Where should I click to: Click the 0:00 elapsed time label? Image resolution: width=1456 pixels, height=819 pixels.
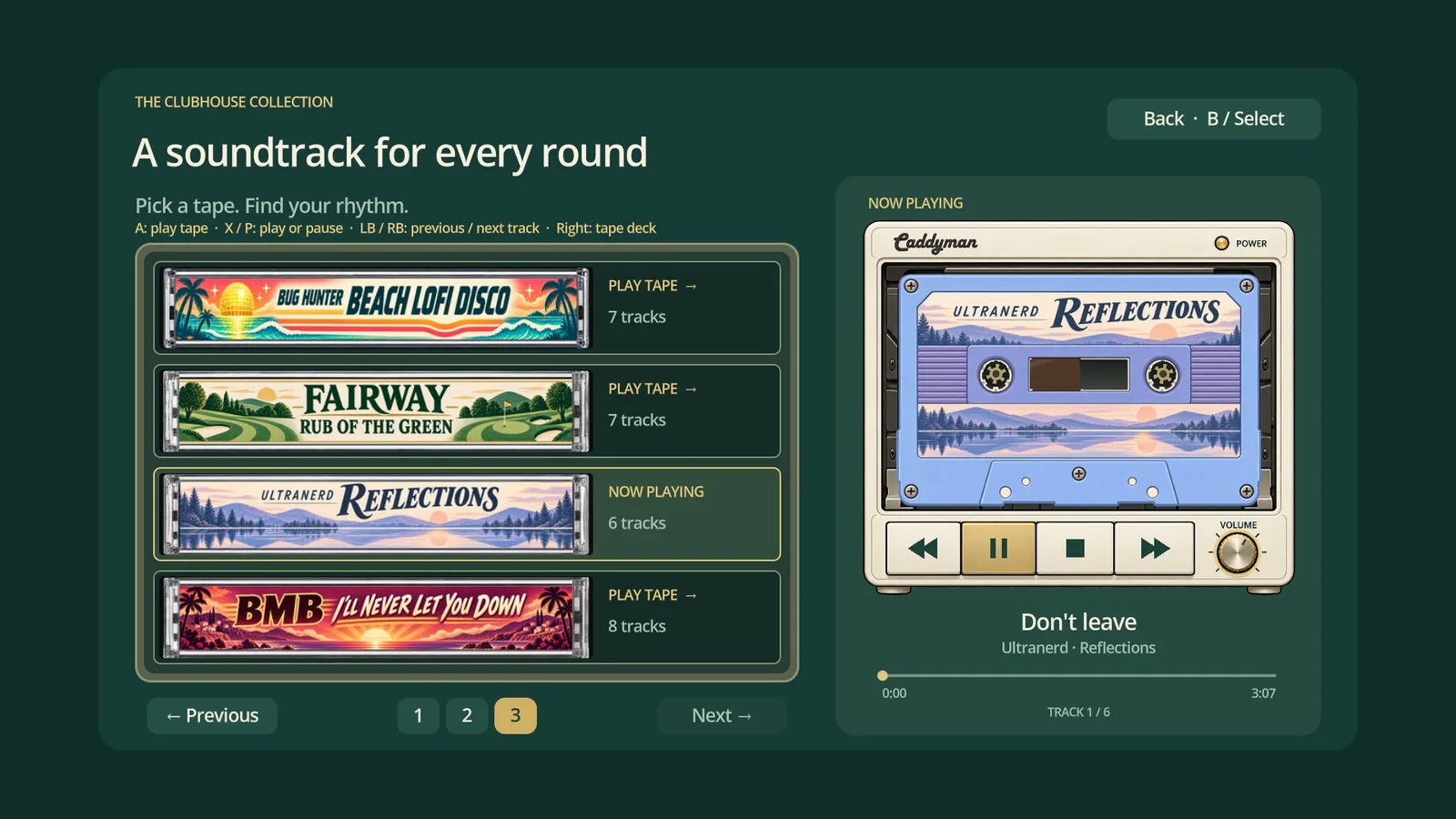coord(894,693)
